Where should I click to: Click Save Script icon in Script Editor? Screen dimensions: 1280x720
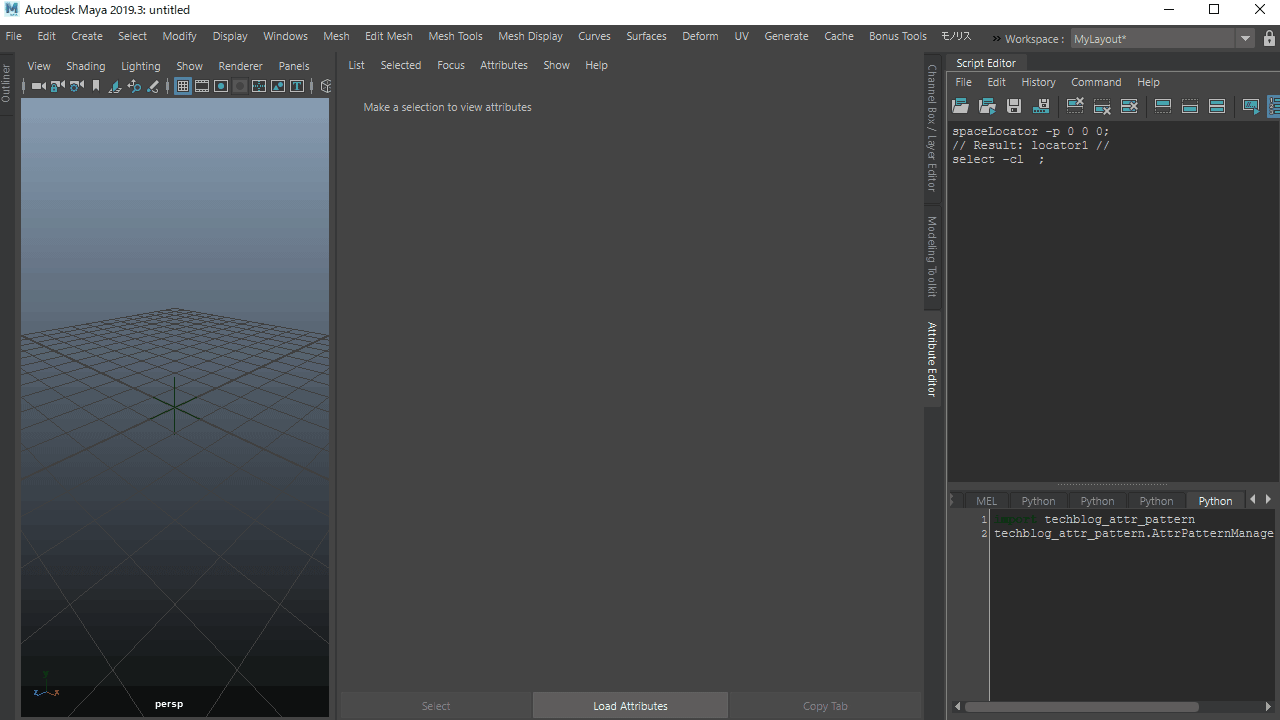(1014, 106)
